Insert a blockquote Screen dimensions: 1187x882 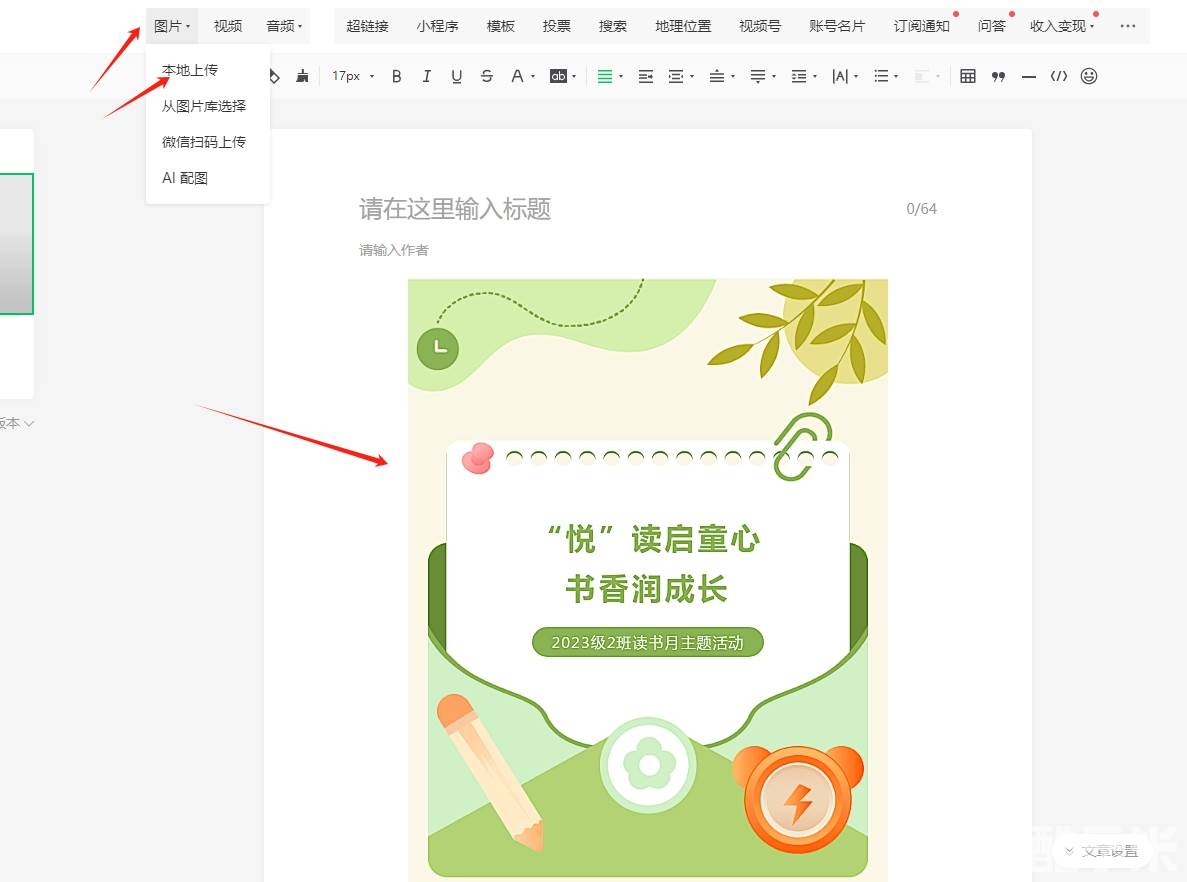point(998,76)
